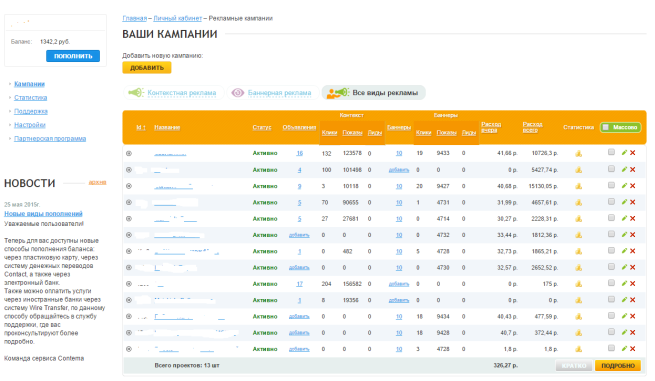Delete the 372,44 р. campaign with red X
This screenshot has height=381, width=655.
click(x=633, y=333)
